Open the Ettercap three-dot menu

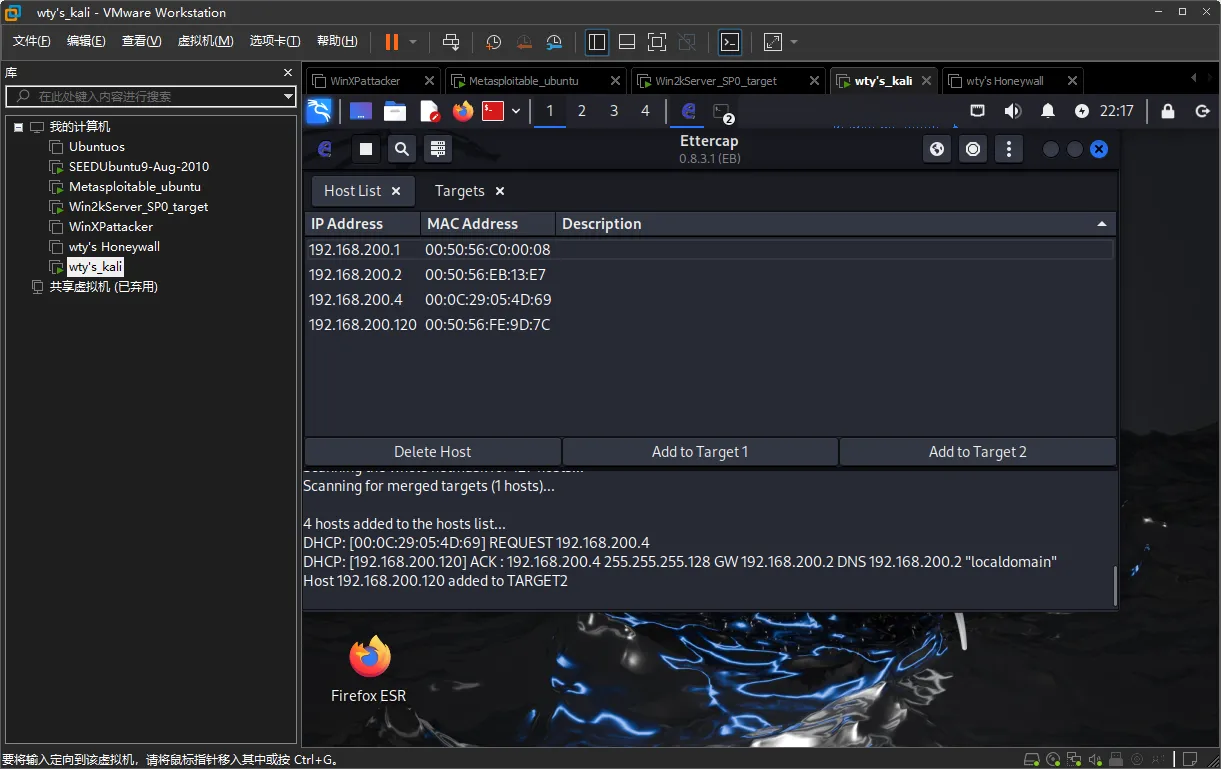[1009, 149]
